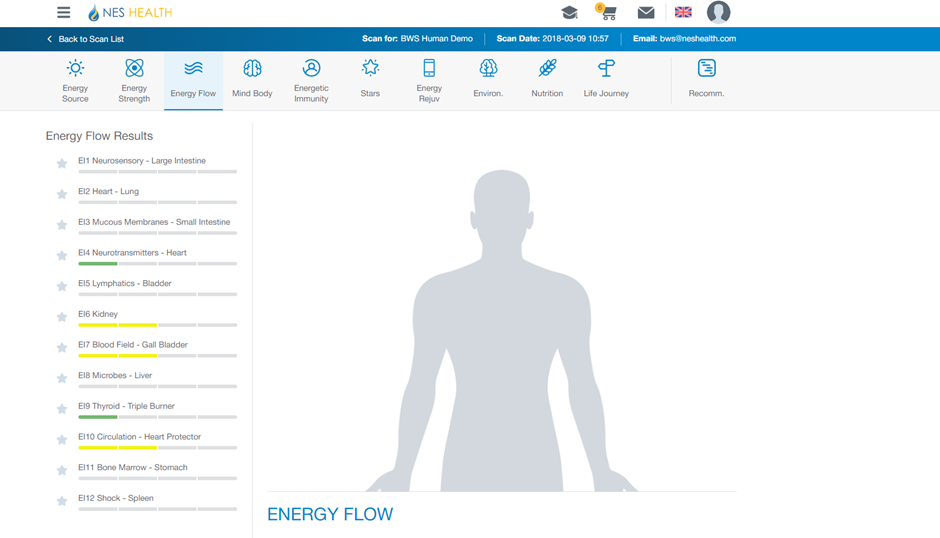Switch to the Energetic Immunity tab
The height and width of the screenshot is (538, 940).
coord(311,80)
